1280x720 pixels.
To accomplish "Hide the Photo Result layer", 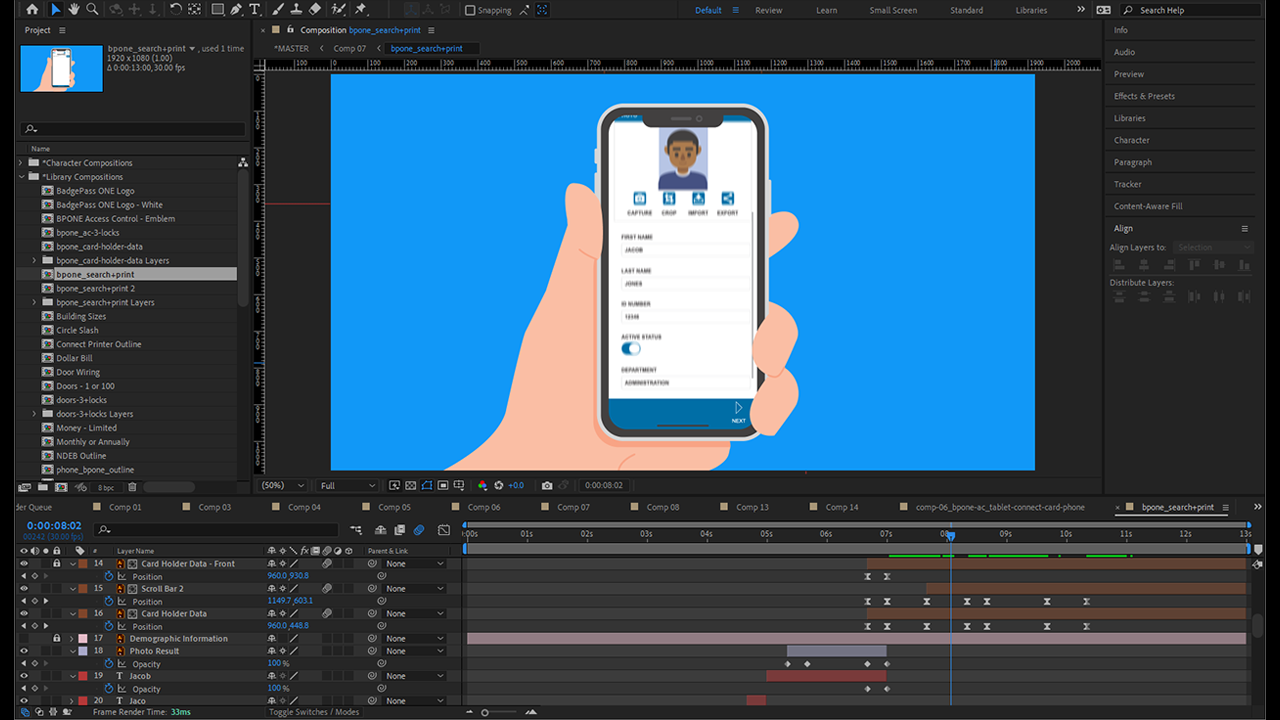I will pos(24,651).
